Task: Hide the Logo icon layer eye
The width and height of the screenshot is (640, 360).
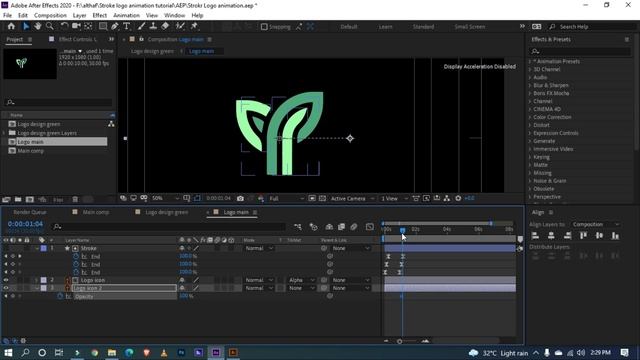Action: 6,280
